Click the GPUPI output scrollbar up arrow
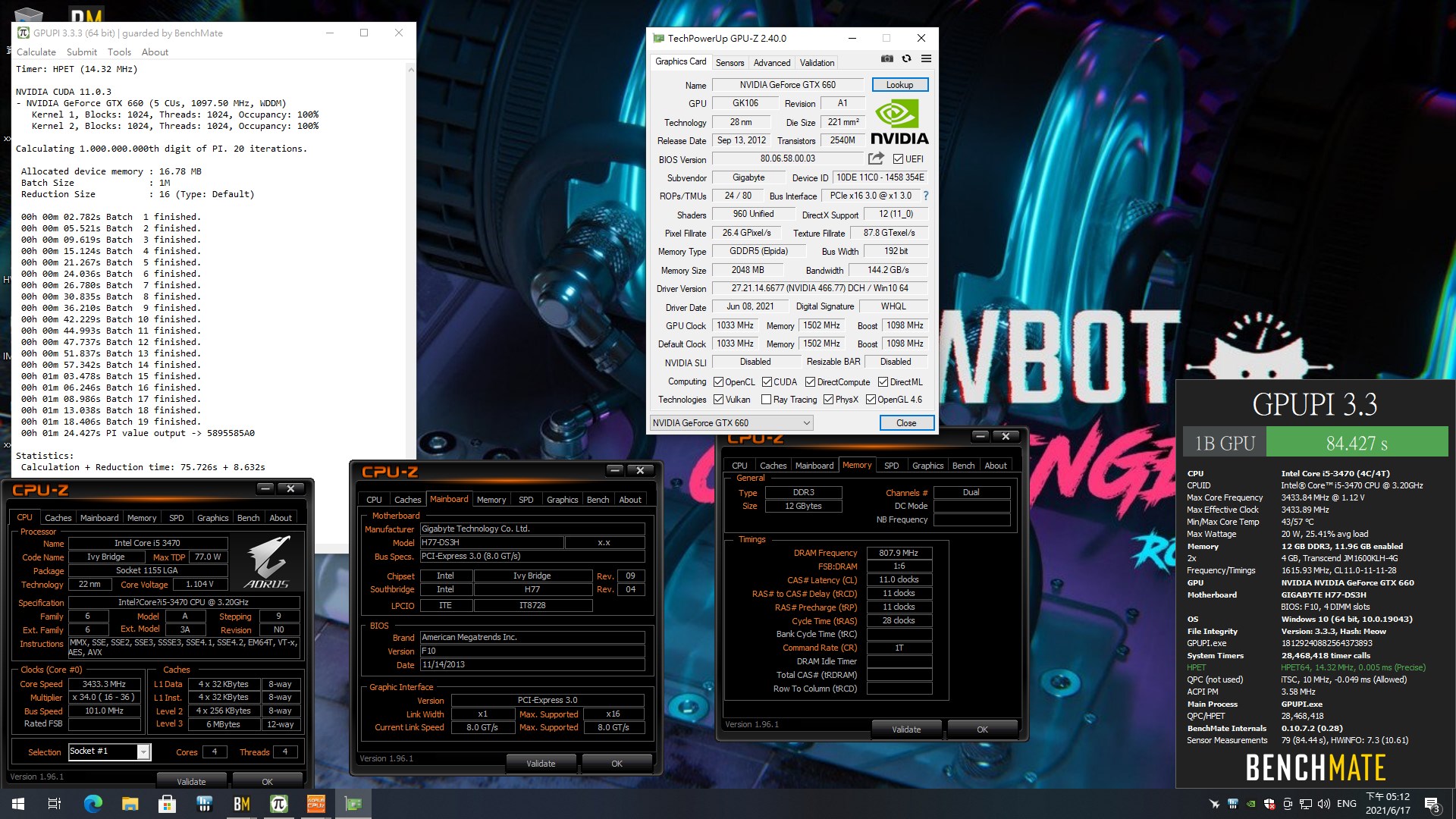The image size is (1456, 819). click(x=411, y=70)
